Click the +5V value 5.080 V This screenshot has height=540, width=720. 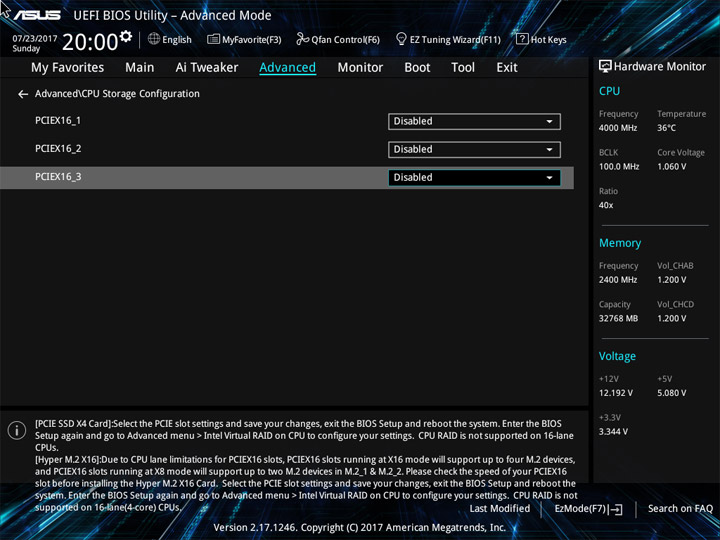click(x=671, y=393)
